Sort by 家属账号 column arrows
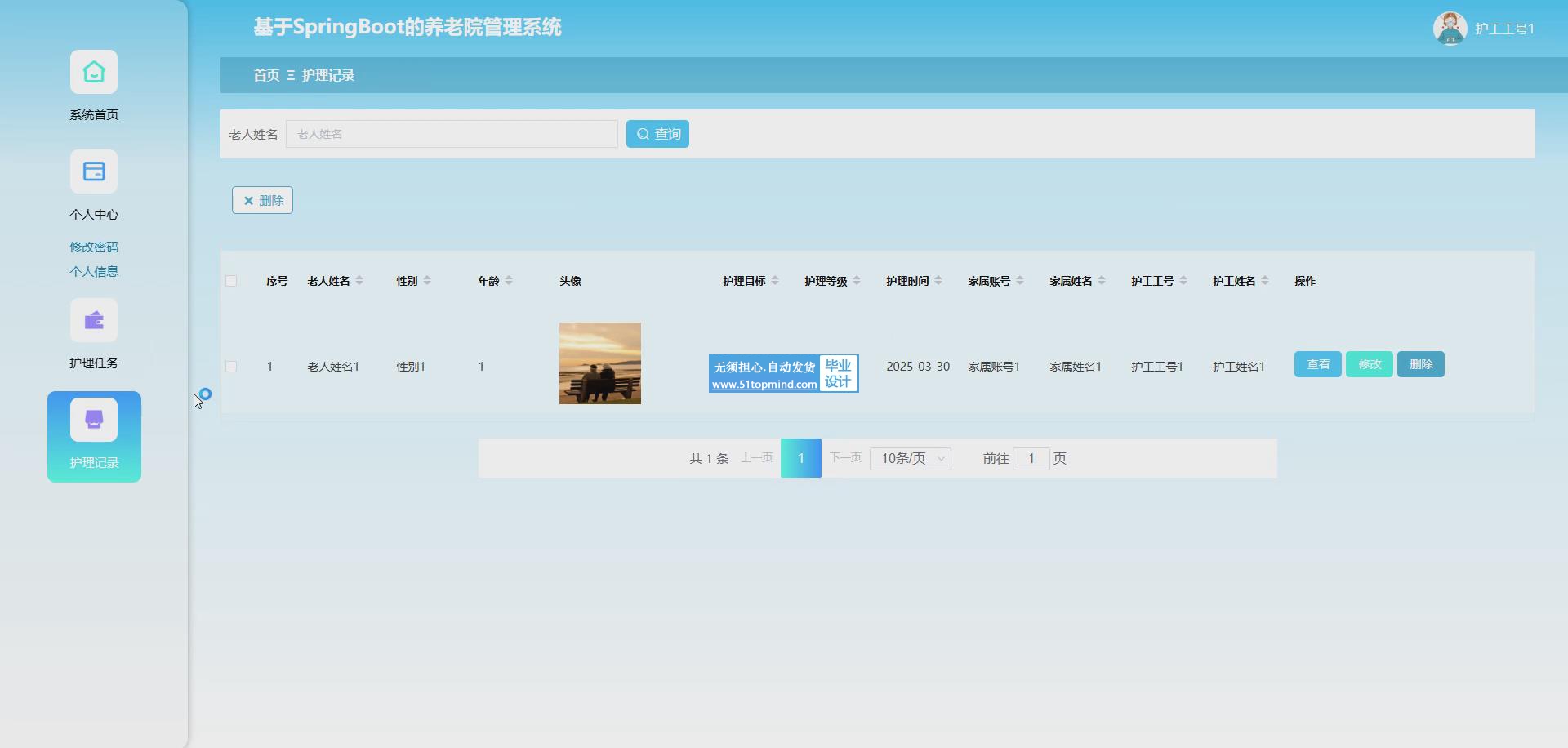1568x748 pixels. point(1020,281)
